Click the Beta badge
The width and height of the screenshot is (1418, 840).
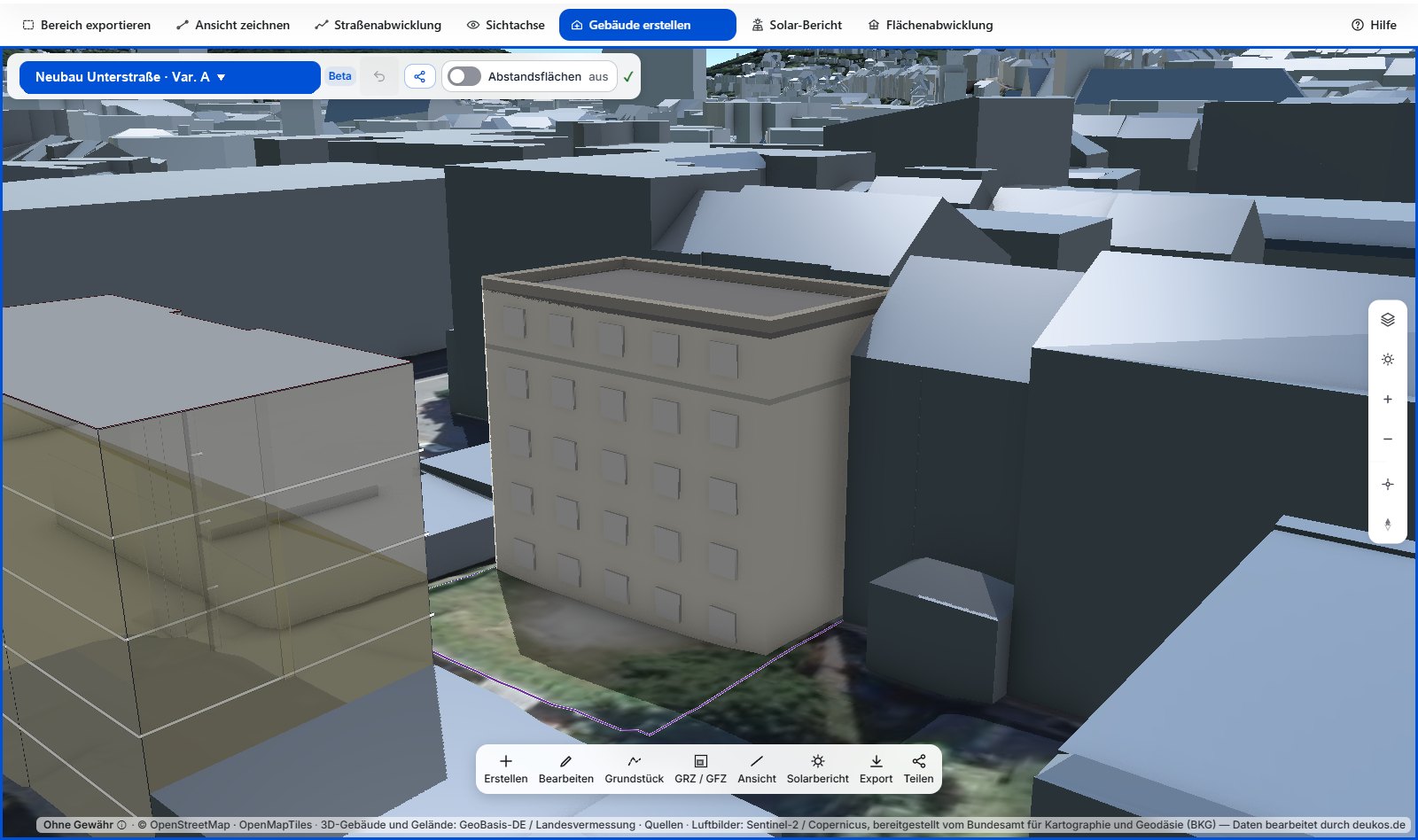click(x=340, y=76)
